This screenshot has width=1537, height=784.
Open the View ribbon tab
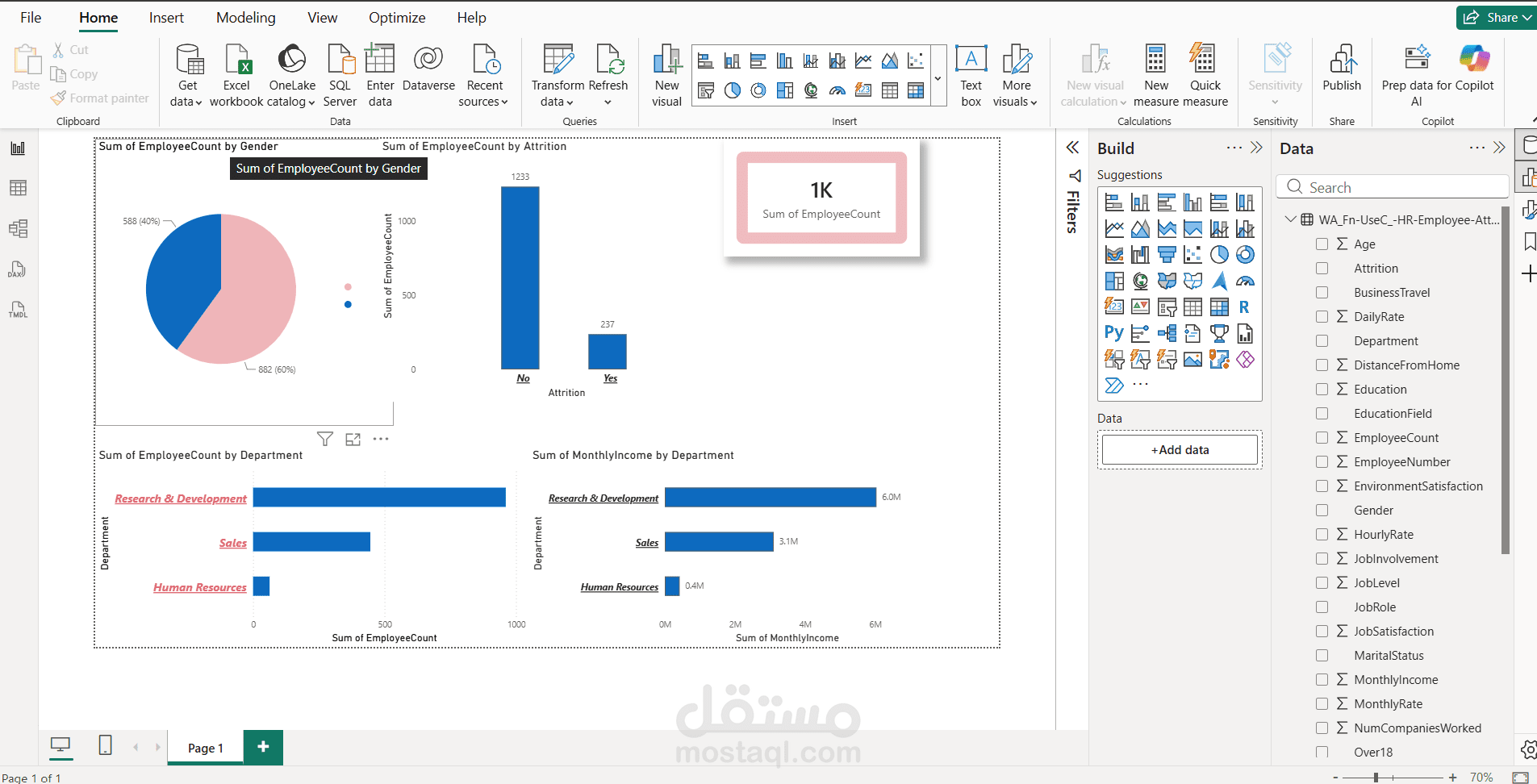pyautogui.click(x=323, y=17)
